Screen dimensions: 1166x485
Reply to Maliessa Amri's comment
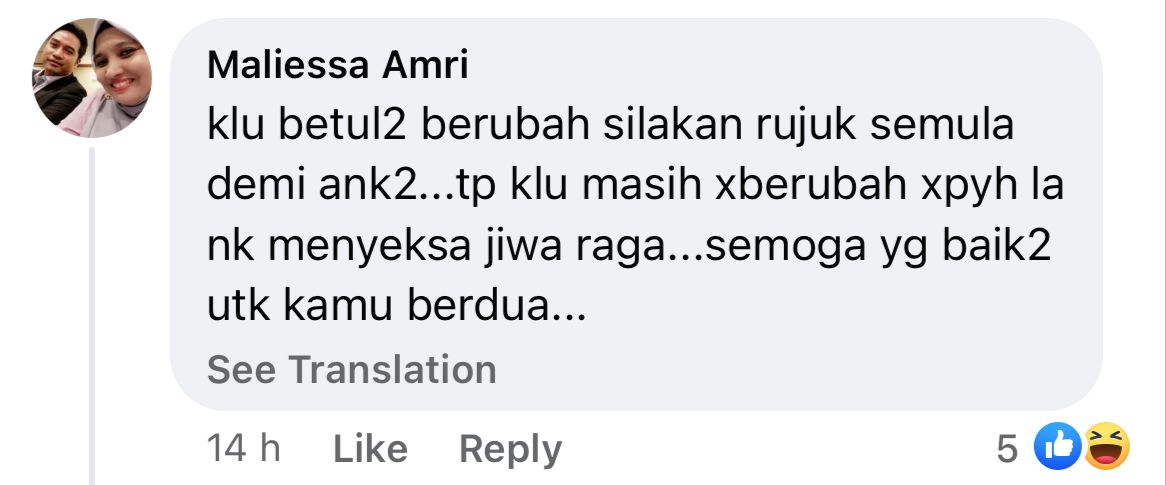coord(510,449)
